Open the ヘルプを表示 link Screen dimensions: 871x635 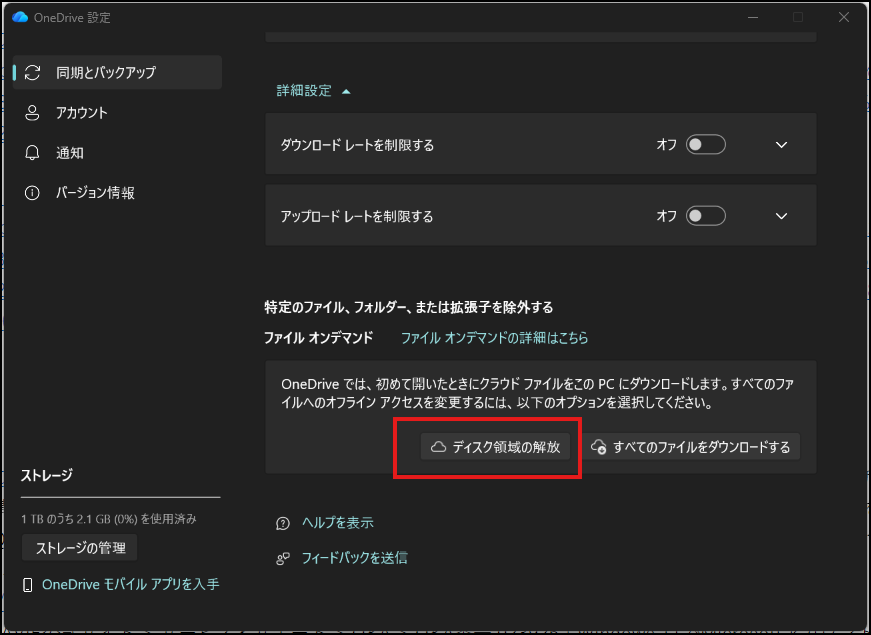tap(338, 523)
